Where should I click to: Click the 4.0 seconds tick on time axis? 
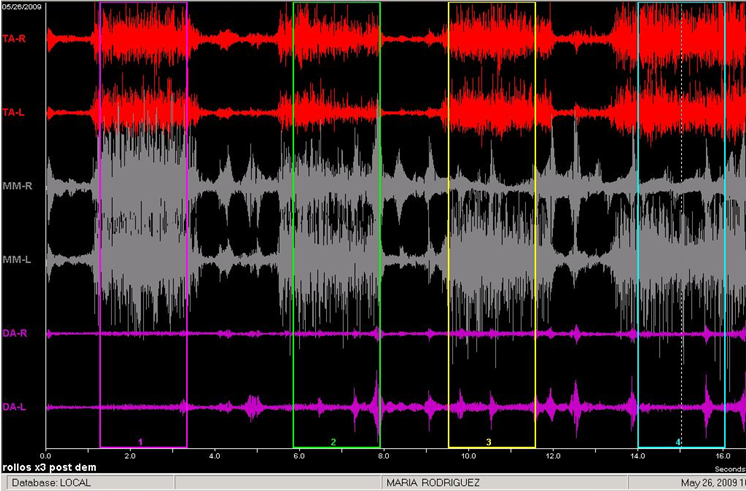pos(214,455)
